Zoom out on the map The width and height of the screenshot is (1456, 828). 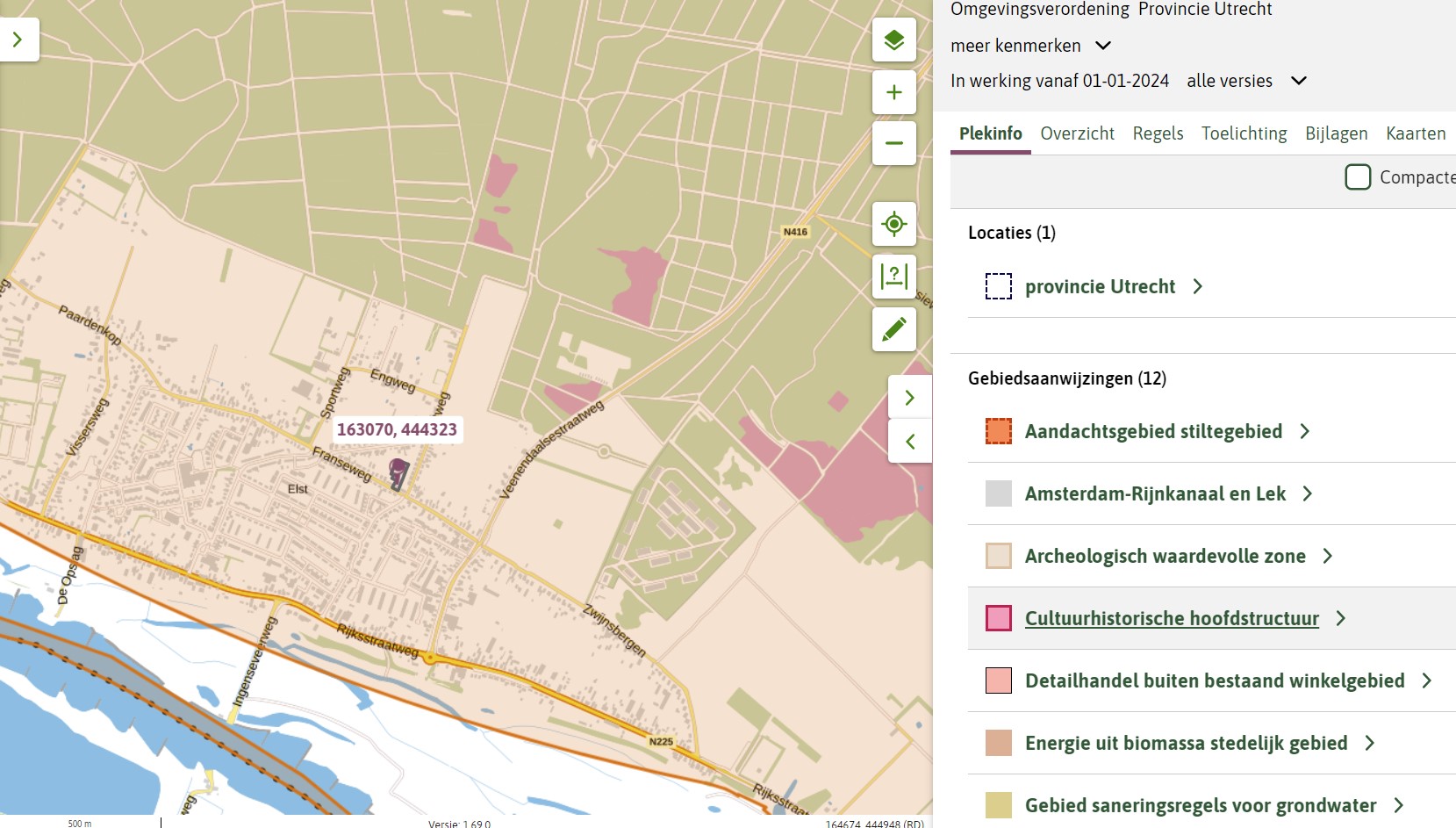click(893, 143)
